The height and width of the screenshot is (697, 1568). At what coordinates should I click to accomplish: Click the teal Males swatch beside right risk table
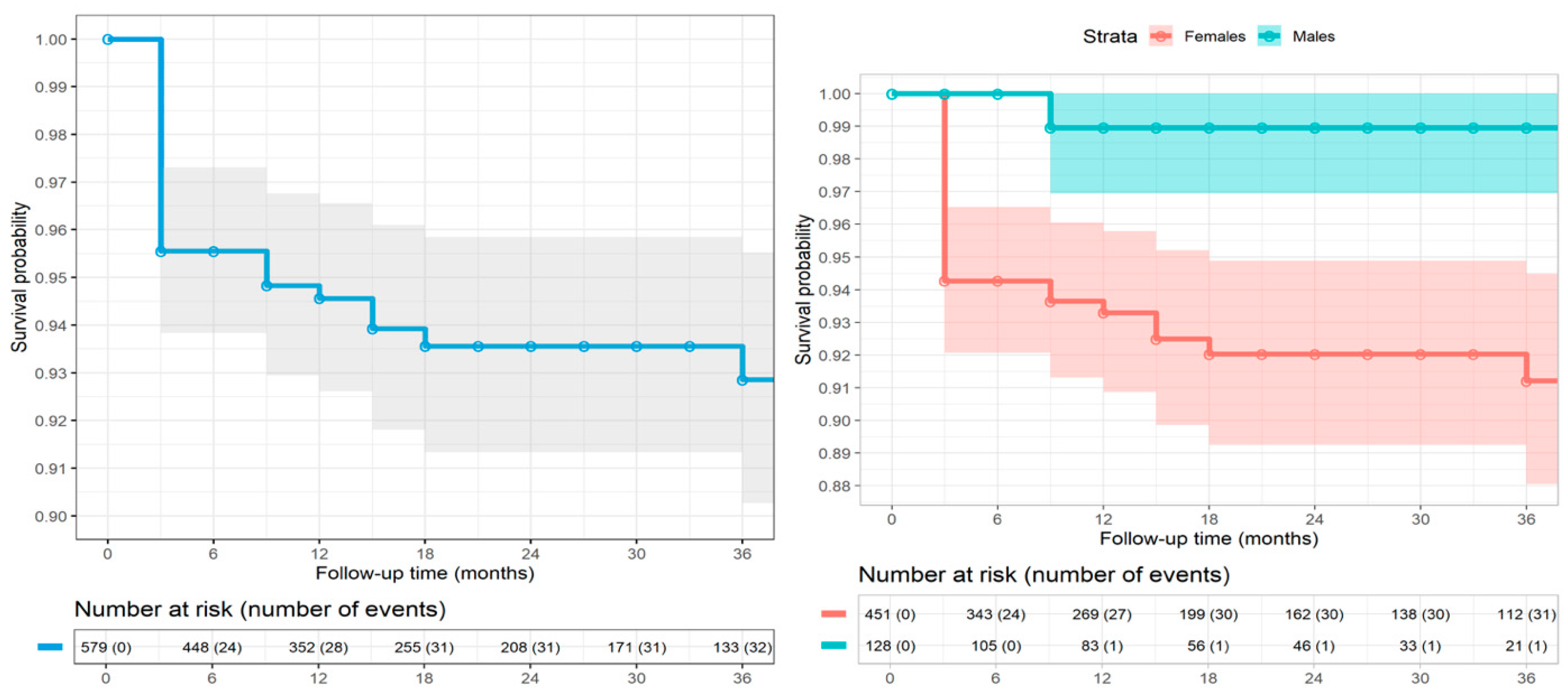pyautogui.click(x=833, y=645)
